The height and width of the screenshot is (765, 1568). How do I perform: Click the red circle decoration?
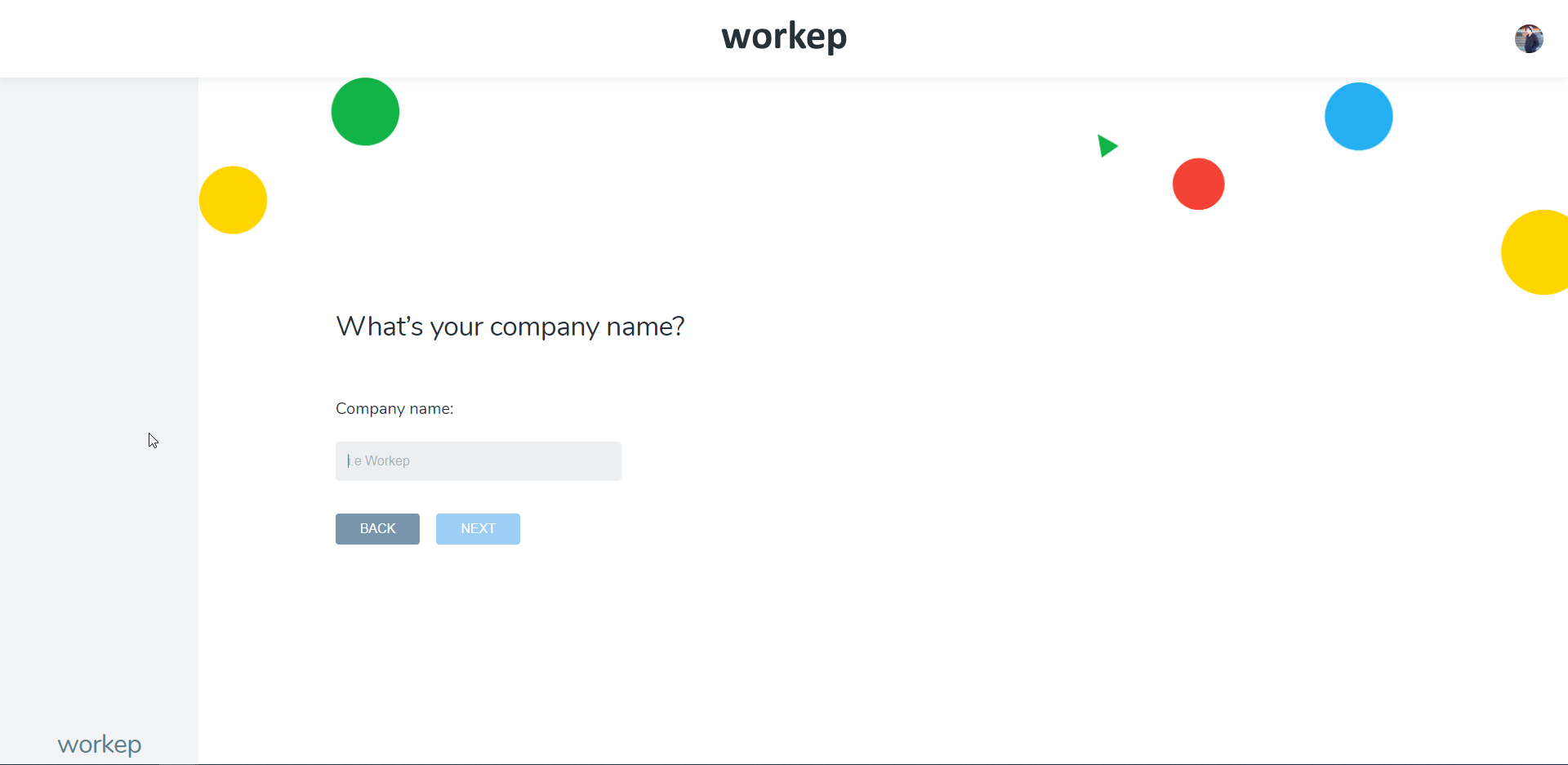1198,184
